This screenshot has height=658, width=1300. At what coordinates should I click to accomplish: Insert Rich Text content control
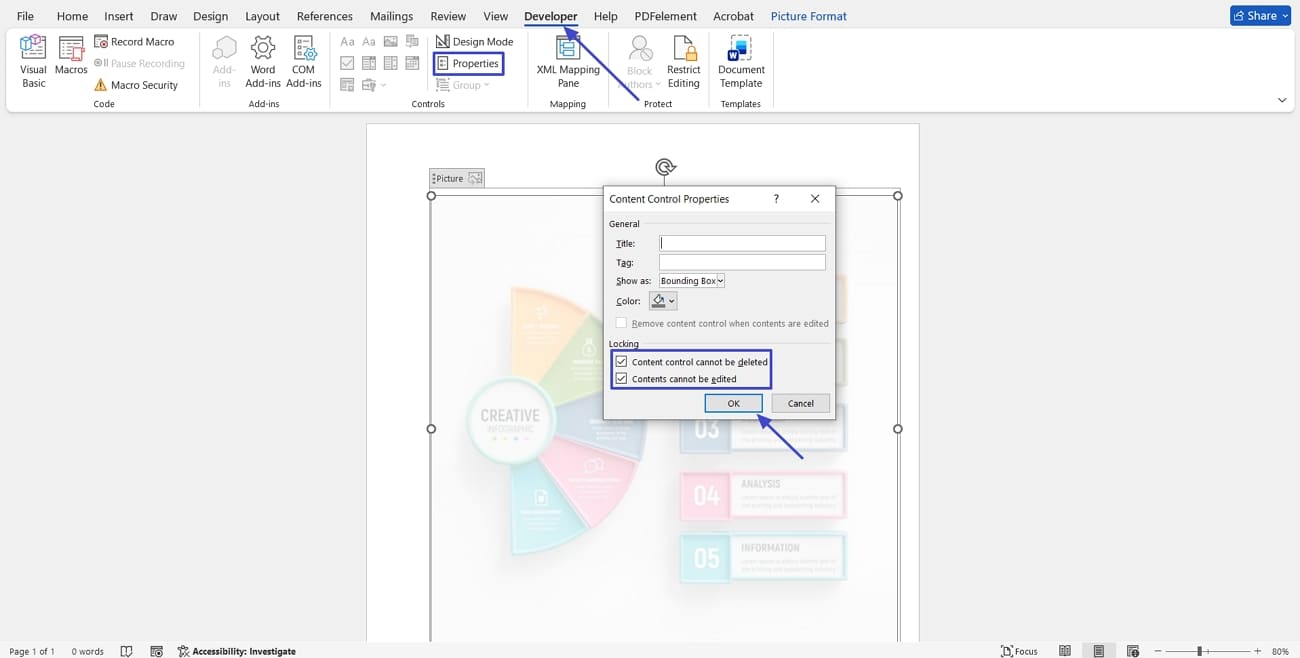click(347, 42)
